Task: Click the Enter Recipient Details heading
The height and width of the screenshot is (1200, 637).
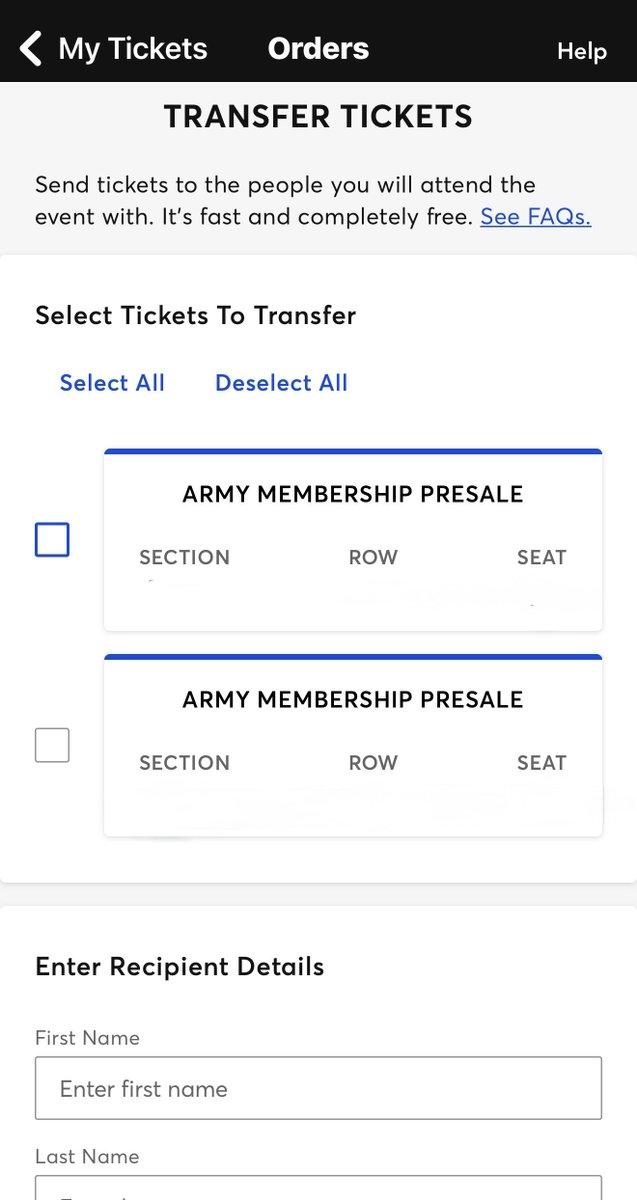Action: [x=180, y=967]
